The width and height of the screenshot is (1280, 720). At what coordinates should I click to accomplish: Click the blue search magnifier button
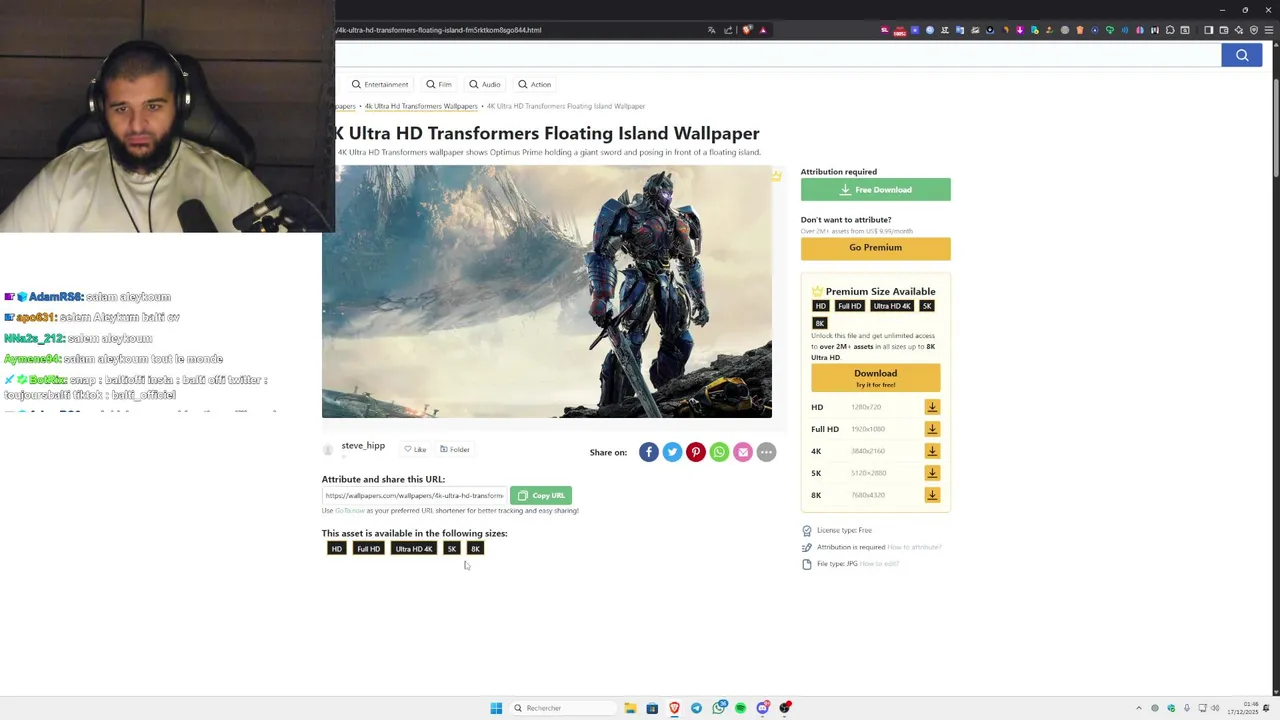1242,55
